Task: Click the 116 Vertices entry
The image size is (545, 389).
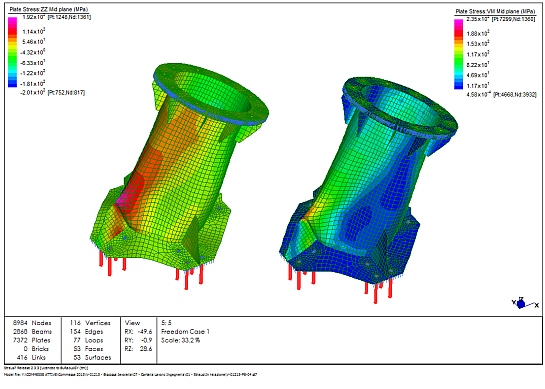Action: click(x=90, y=323)
